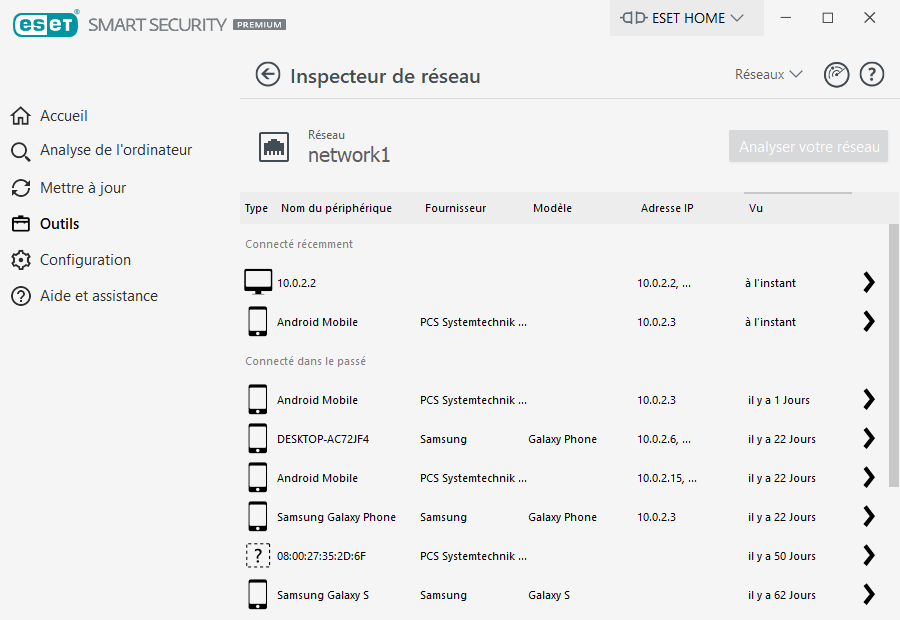Click the Configuration gear icon
Image resolution: width=900 pixels, height=620 pixels.
tap(21, 260)
